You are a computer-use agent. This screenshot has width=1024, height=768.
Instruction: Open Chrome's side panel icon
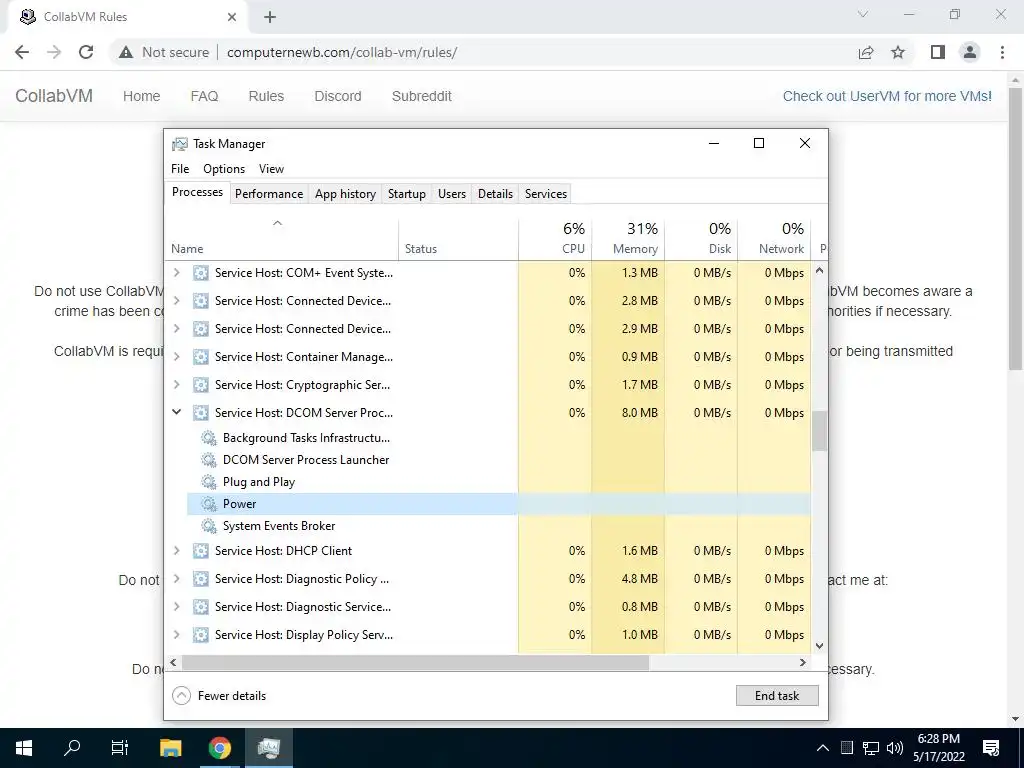pos(938,52)
